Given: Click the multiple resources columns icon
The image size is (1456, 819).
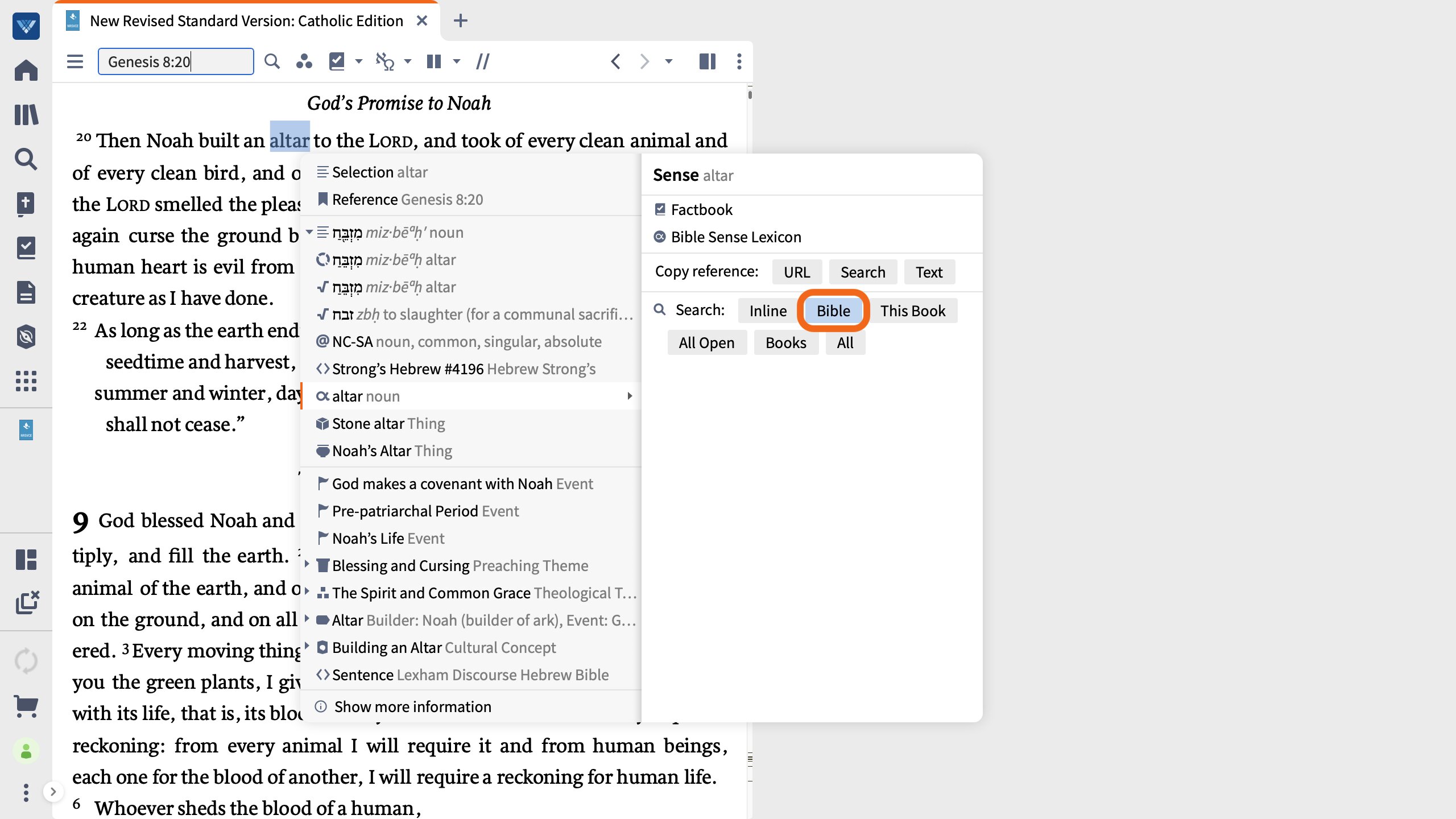Looking at the screenshot, I should coord(434,61).
